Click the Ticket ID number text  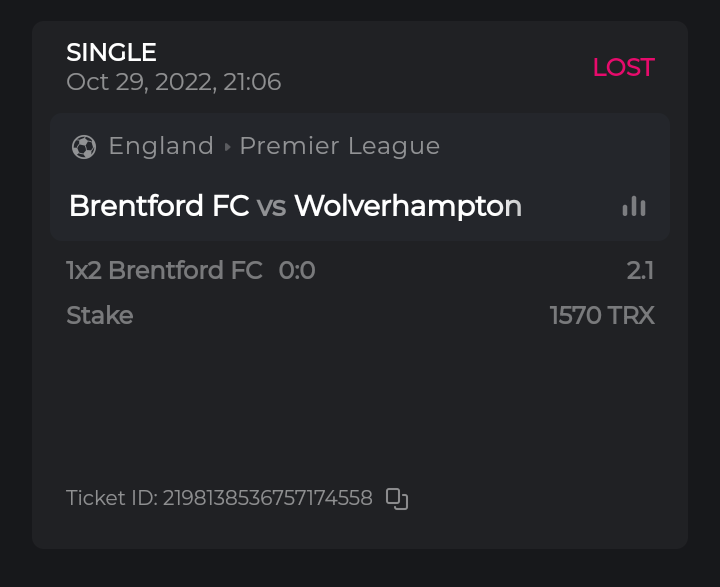(x=267, y=498)
